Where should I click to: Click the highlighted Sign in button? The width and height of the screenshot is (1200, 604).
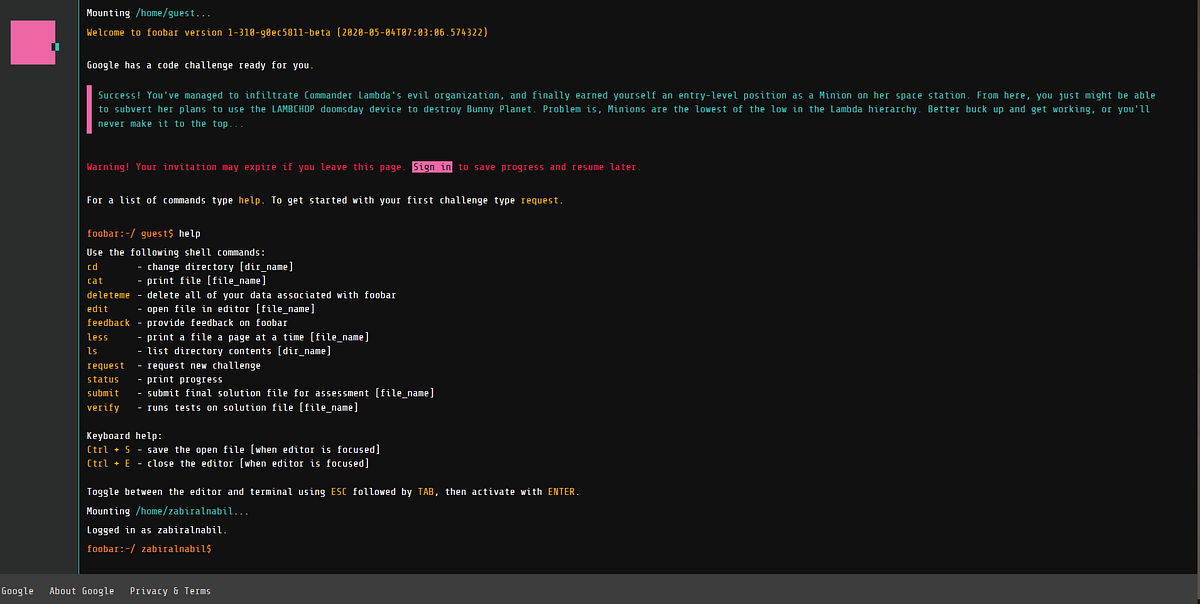point(432,166)
